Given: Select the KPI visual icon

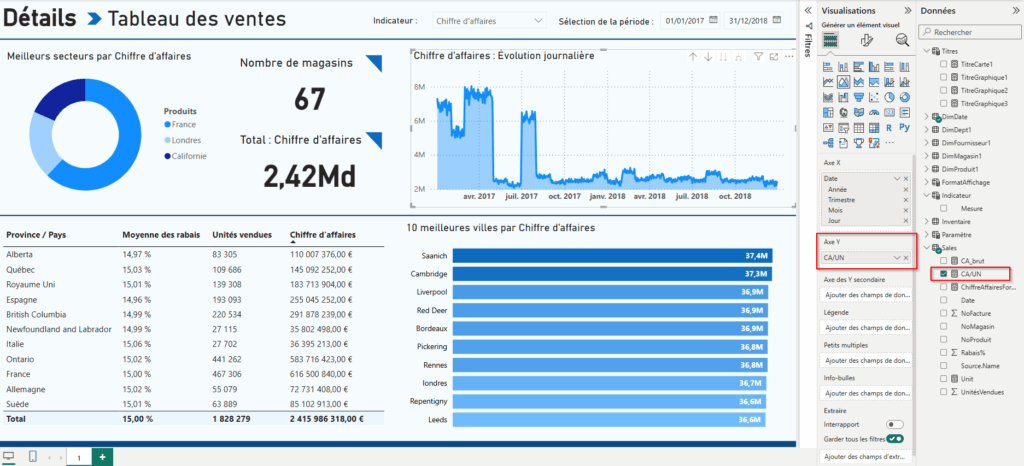Looking at the screenshot, I should (828, 127).
